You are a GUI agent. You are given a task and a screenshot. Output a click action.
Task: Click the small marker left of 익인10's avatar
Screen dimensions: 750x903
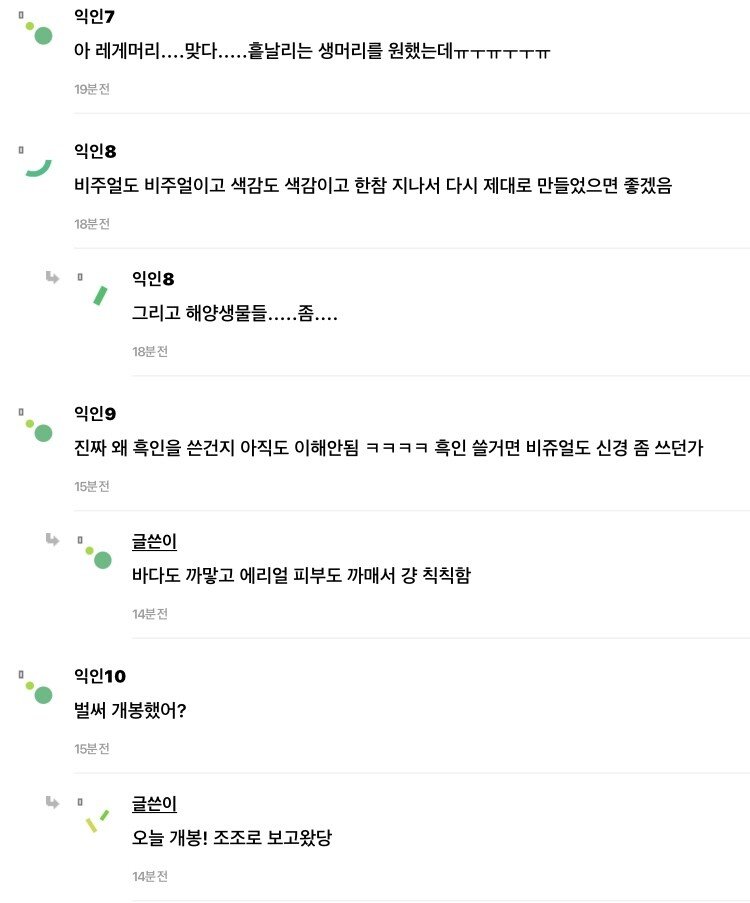click(x=21, y=674)
